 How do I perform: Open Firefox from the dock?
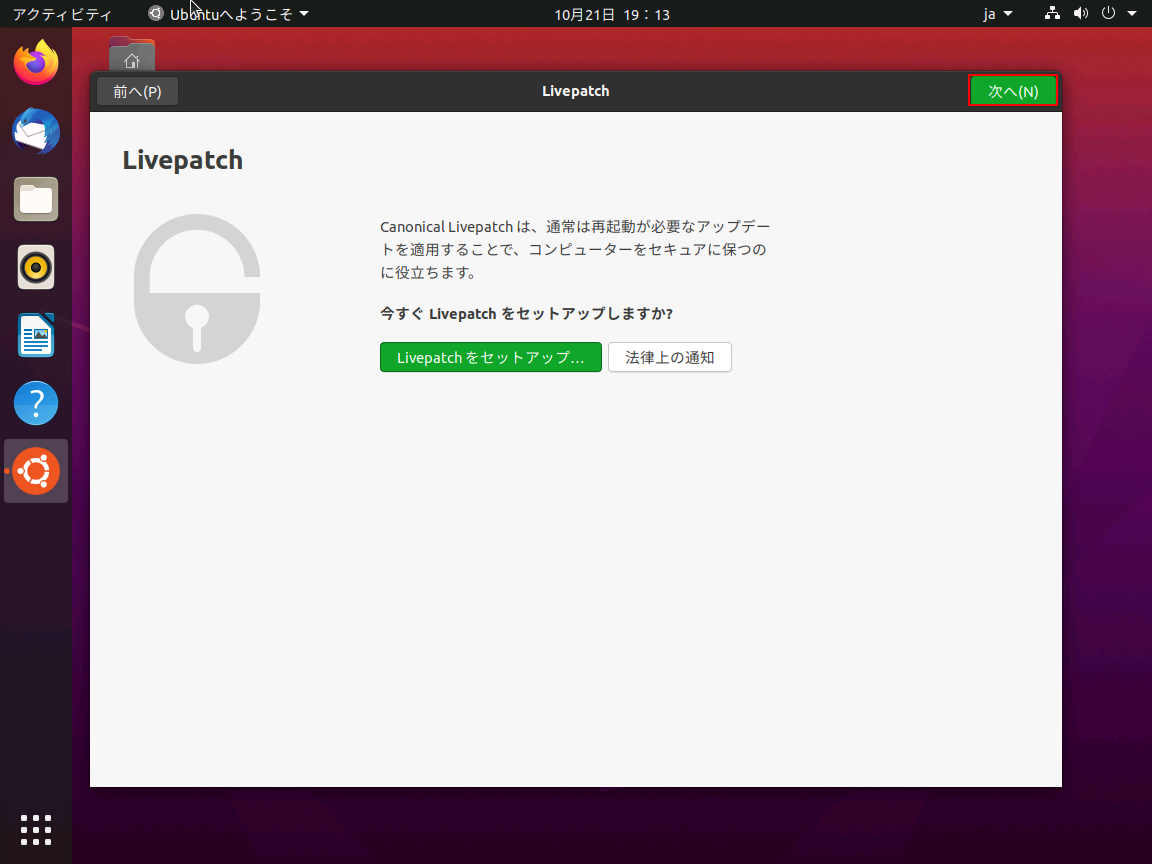click(x=36, y=62)
